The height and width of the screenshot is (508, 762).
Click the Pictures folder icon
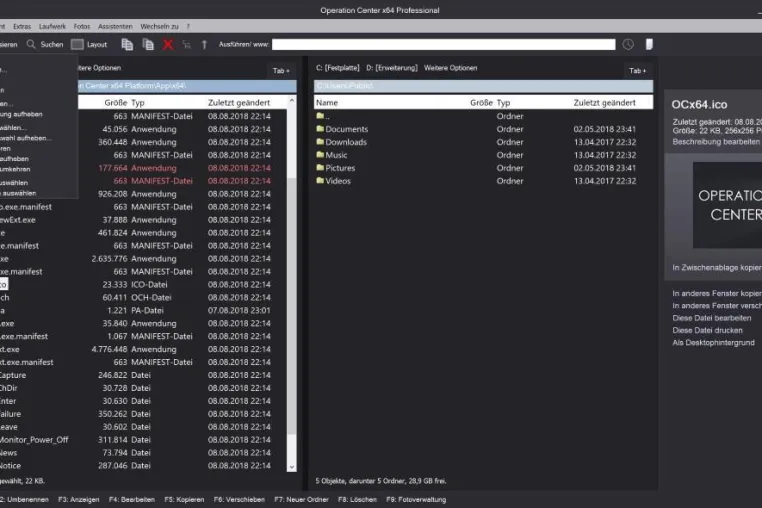pyautogui.click(x=320, y=167)
